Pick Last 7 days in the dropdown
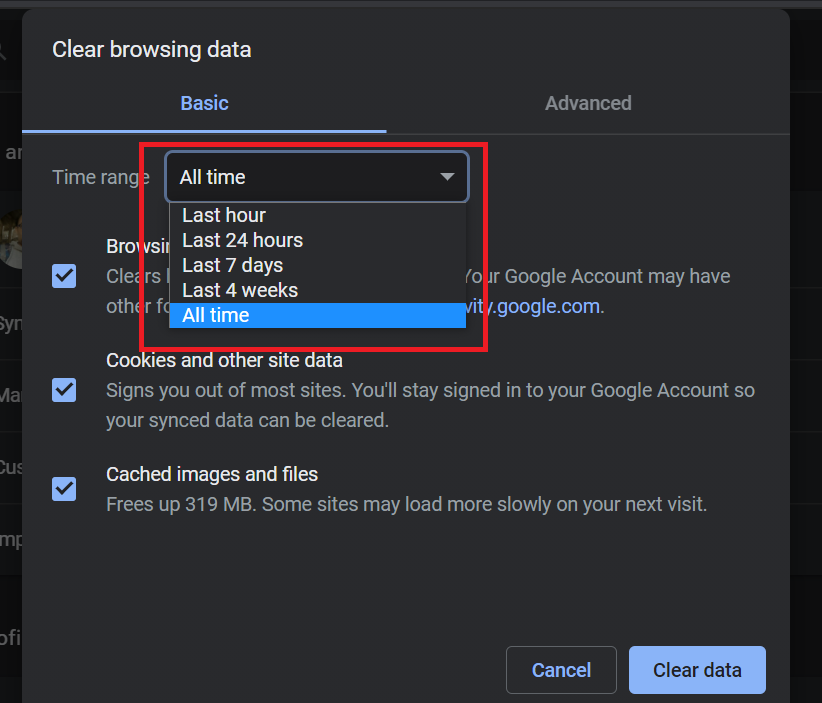 tap(232, 265)
